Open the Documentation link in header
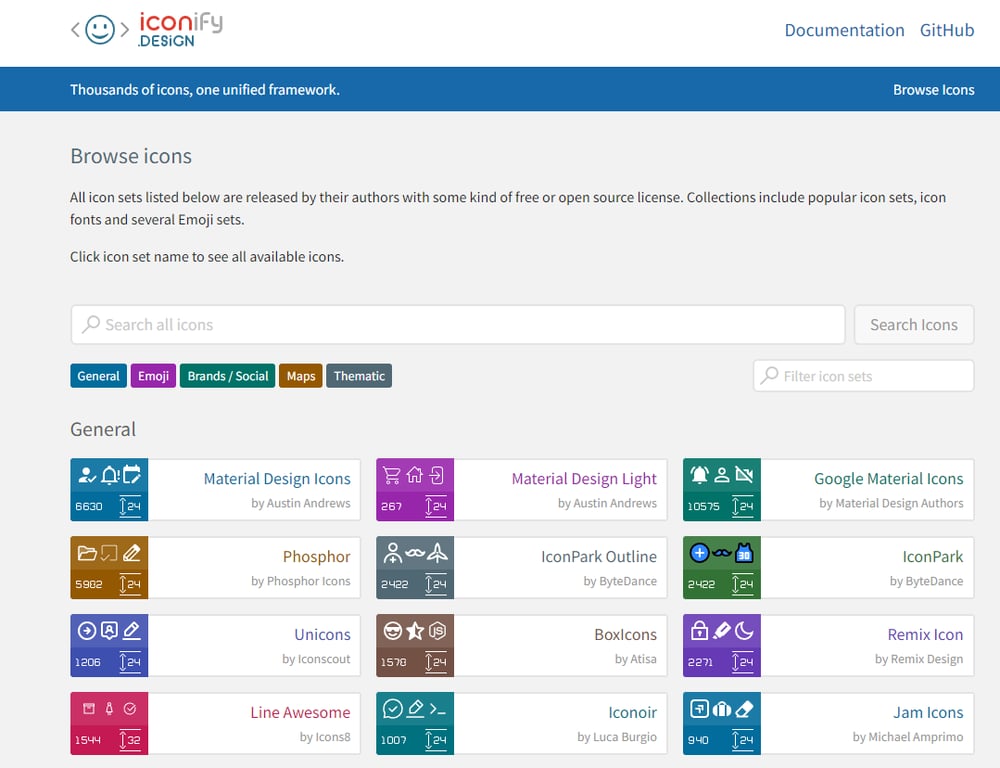The width and height of the screenshot is (1000, 768). (x=844, y=30)
